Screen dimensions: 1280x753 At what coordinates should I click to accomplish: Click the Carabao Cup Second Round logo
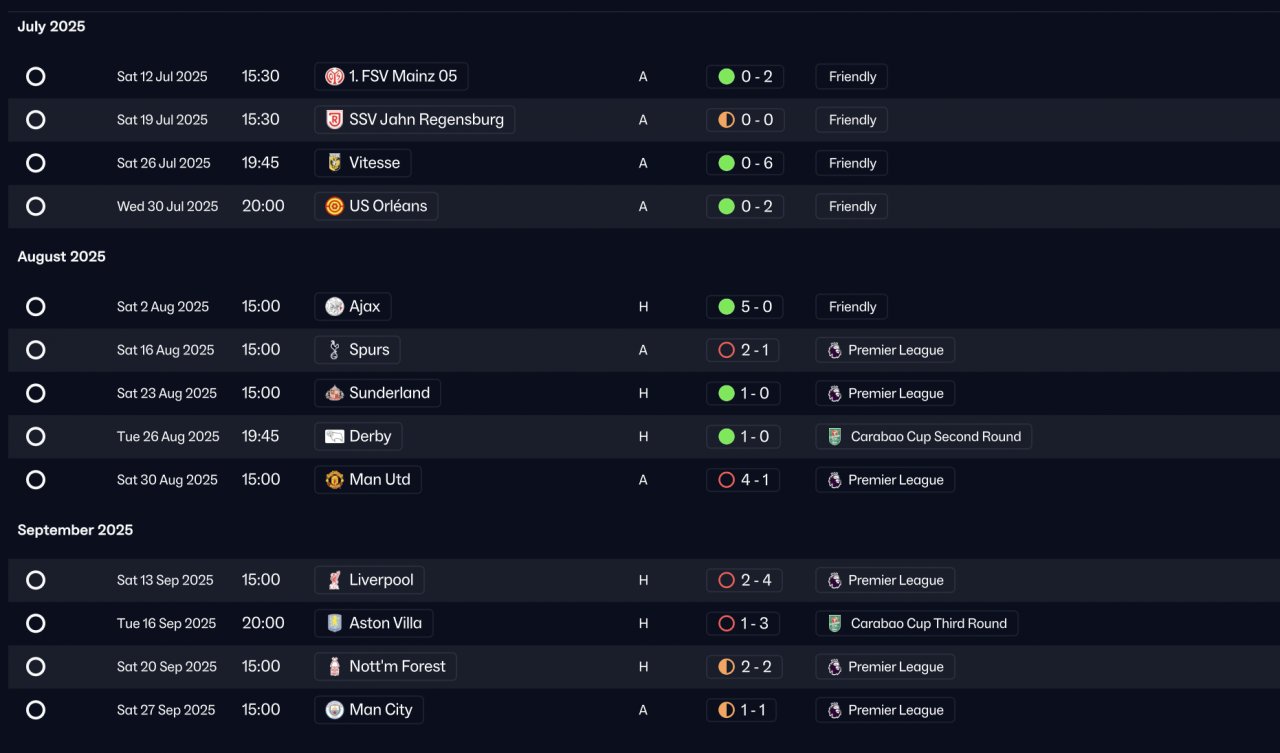835,437
